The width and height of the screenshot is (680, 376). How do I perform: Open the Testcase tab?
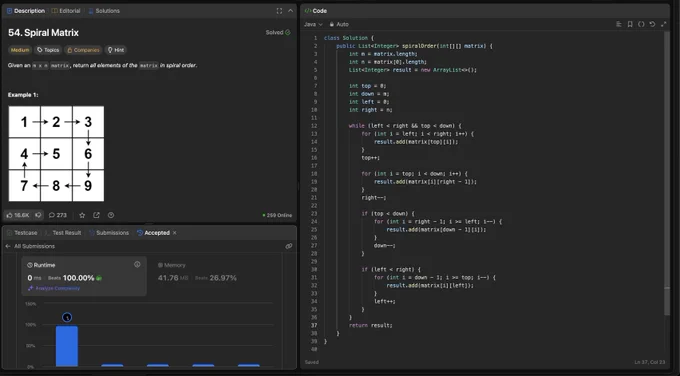pyautogui.click(x=22, y=233)
